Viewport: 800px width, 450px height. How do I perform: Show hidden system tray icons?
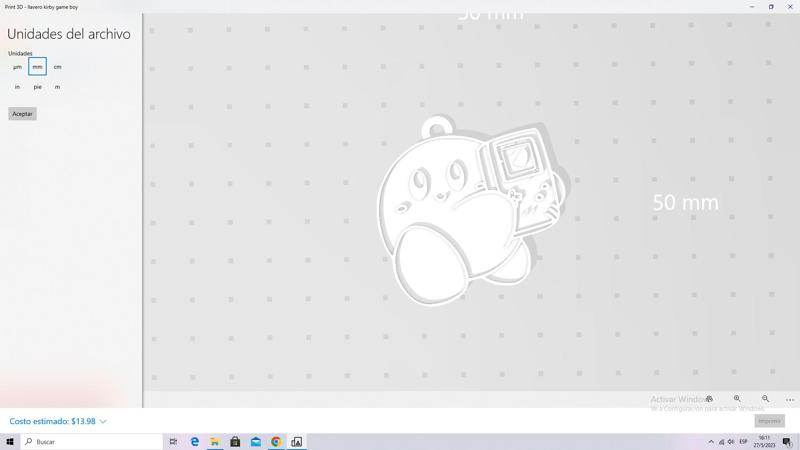[711, 442]
